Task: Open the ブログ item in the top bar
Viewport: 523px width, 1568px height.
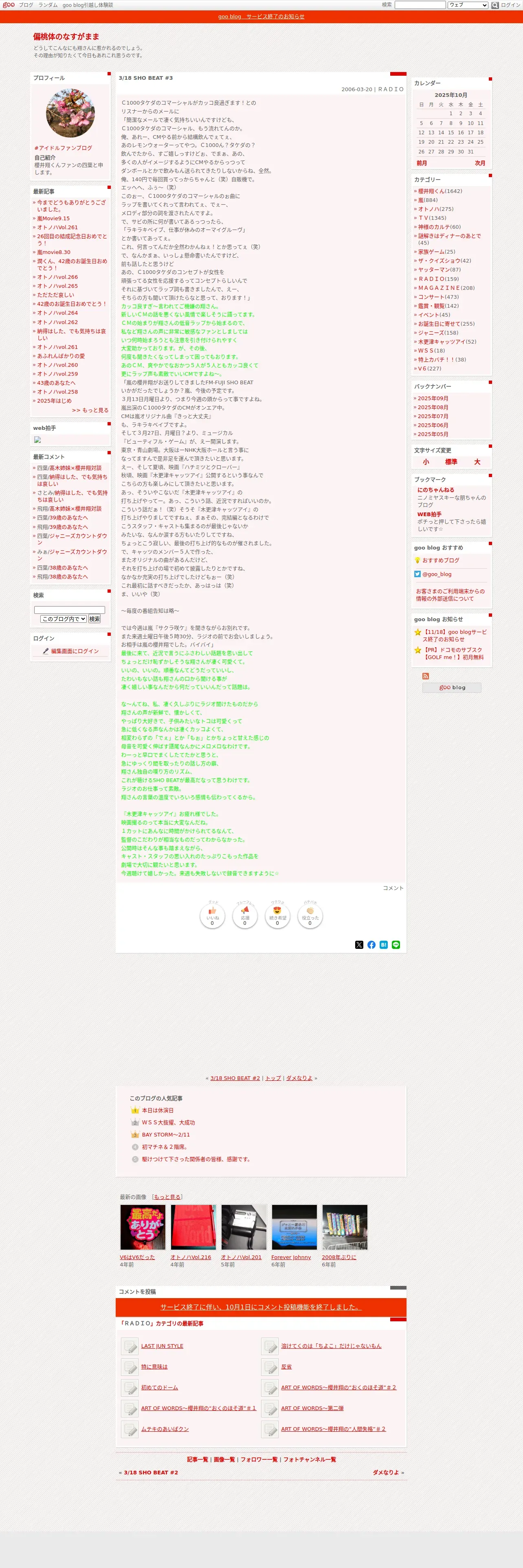Action: tap(26, 5)
